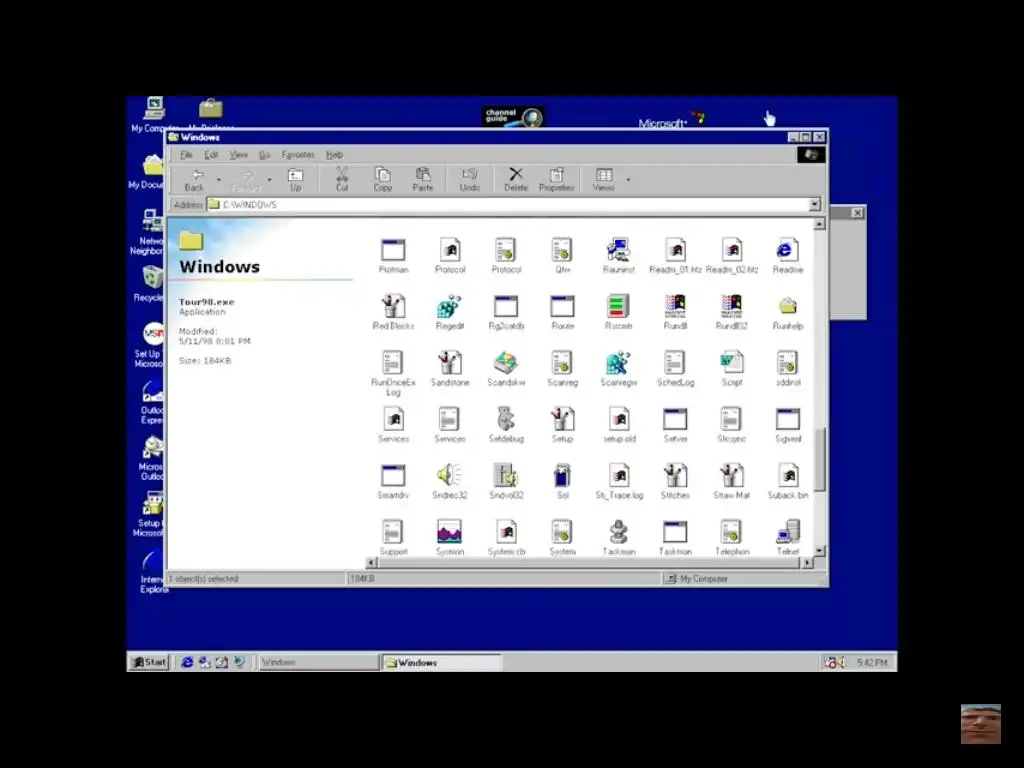
Task: Launch Internet Explorer from Quick Launch
Action: click(x=187, y=662)
